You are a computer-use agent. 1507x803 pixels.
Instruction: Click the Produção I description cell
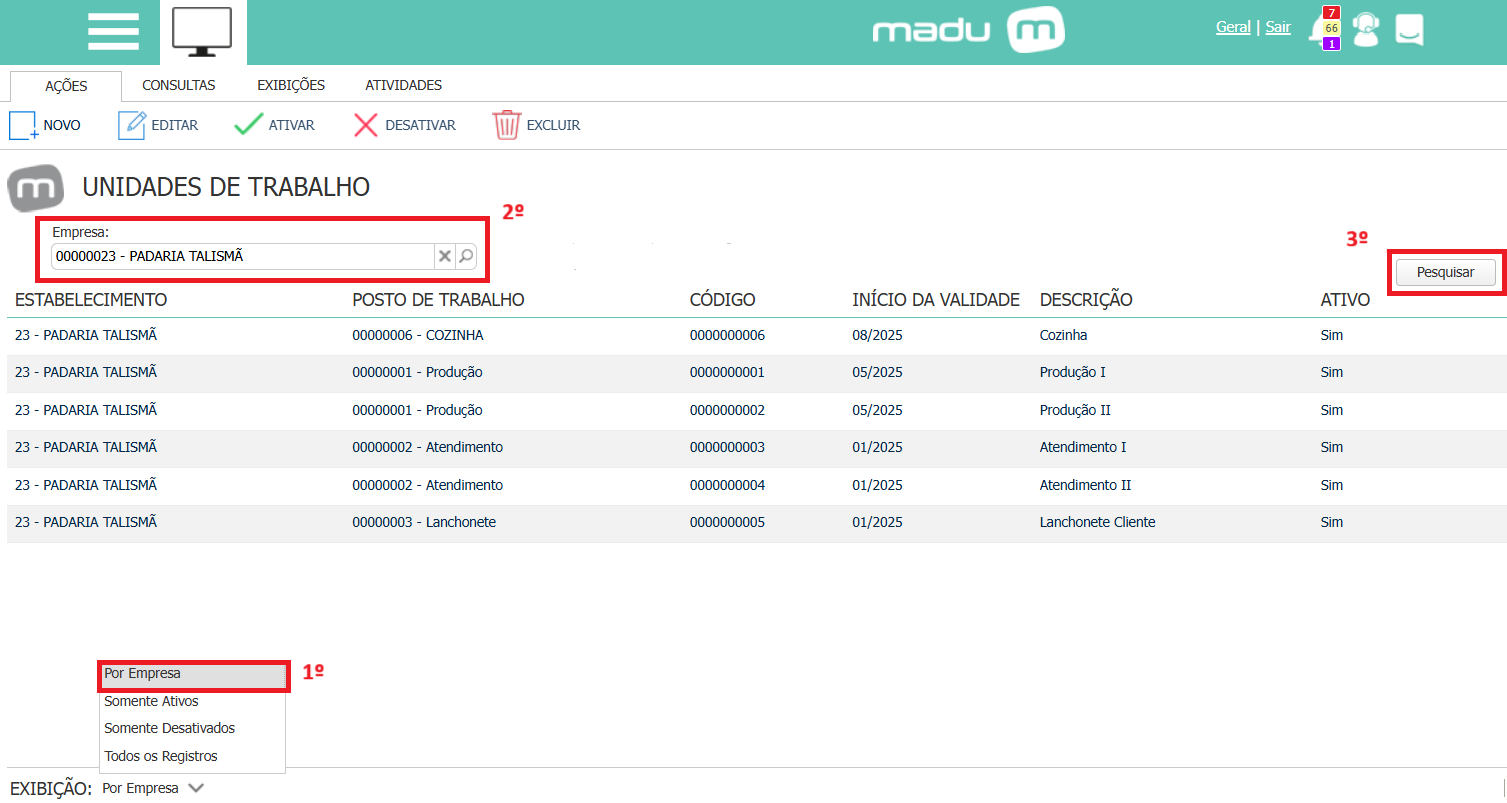point(1073,372)
